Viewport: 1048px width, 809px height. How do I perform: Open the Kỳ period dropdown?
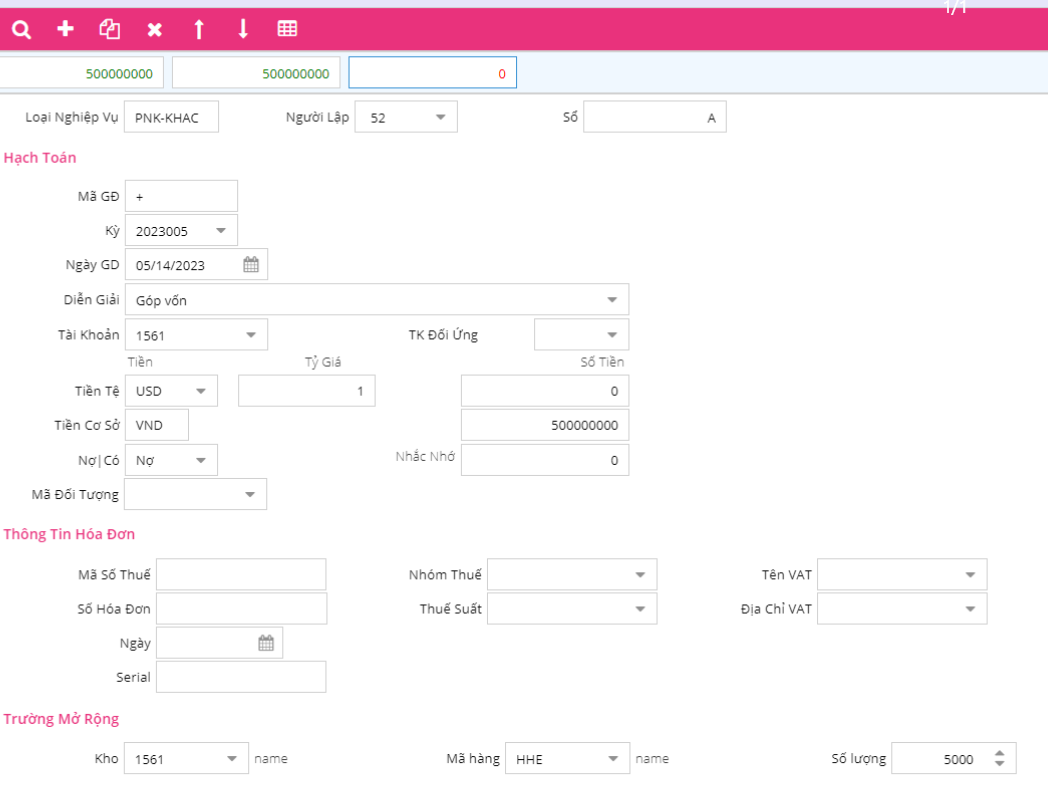coord(221,231)
